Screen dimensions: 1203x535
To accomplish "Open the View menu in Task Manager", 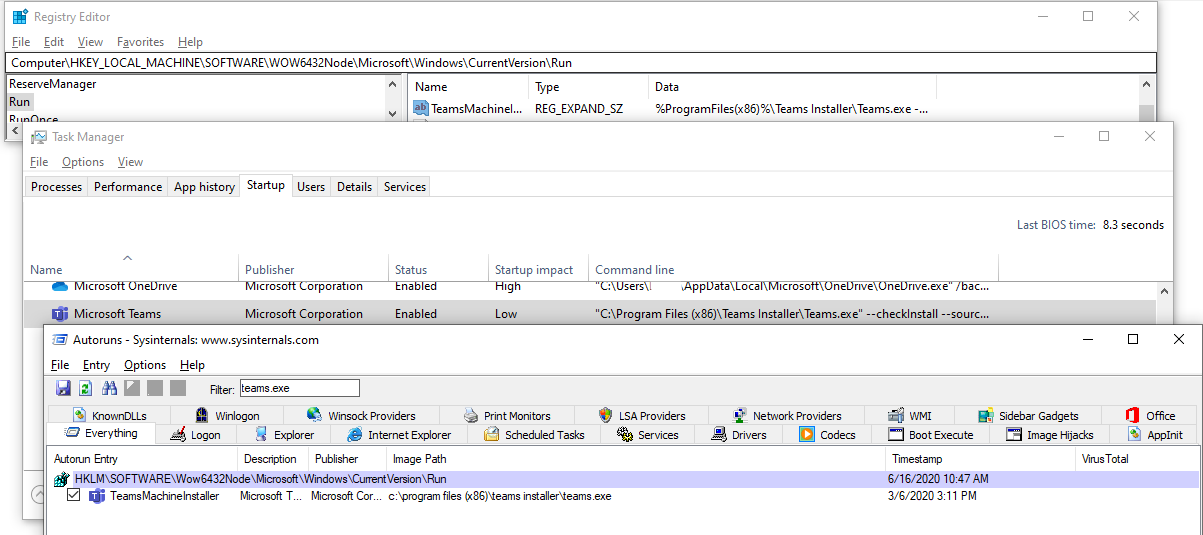I will [130, 162].
